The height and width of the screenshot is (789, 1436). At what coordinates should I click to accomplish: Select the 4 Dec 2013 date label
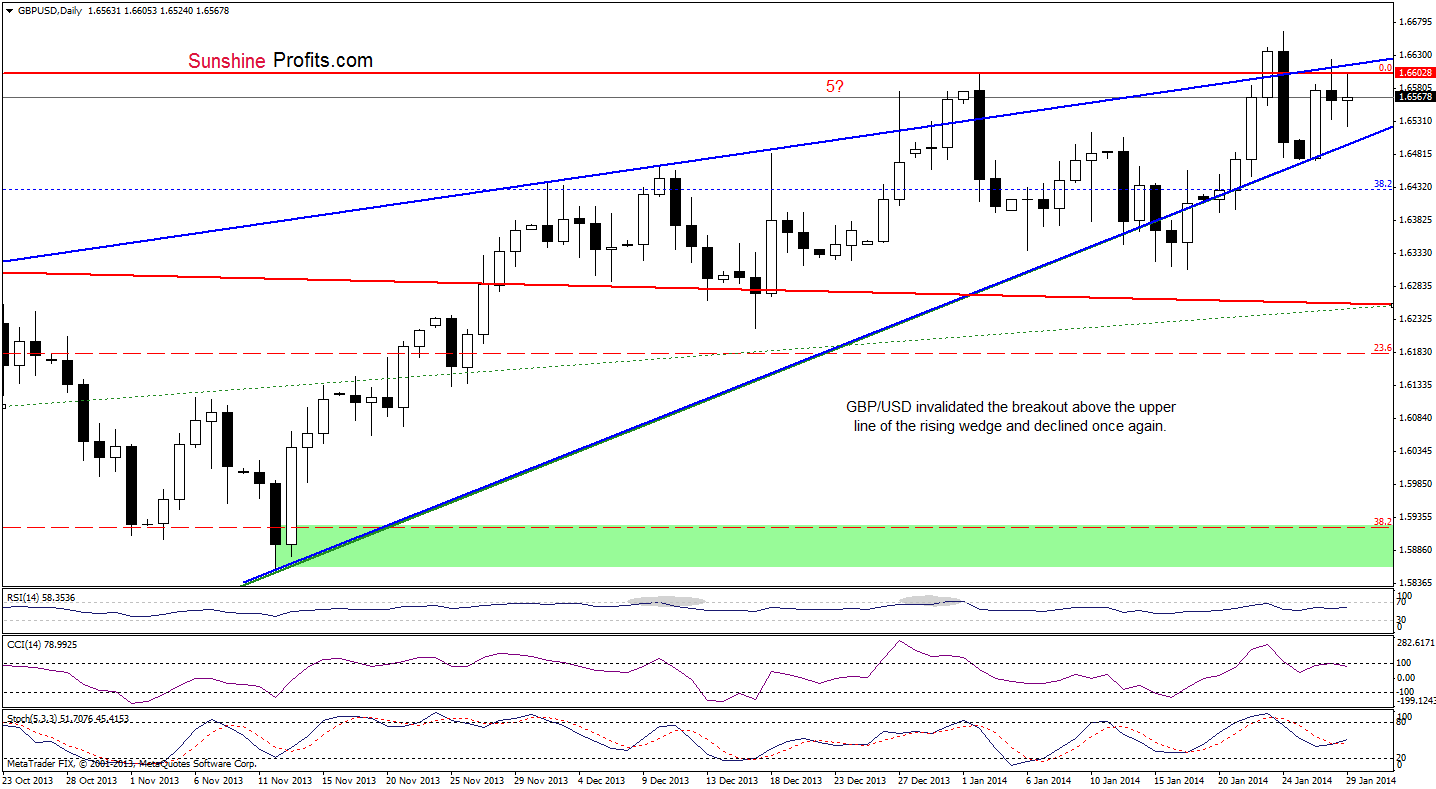(x=603, y=780)
